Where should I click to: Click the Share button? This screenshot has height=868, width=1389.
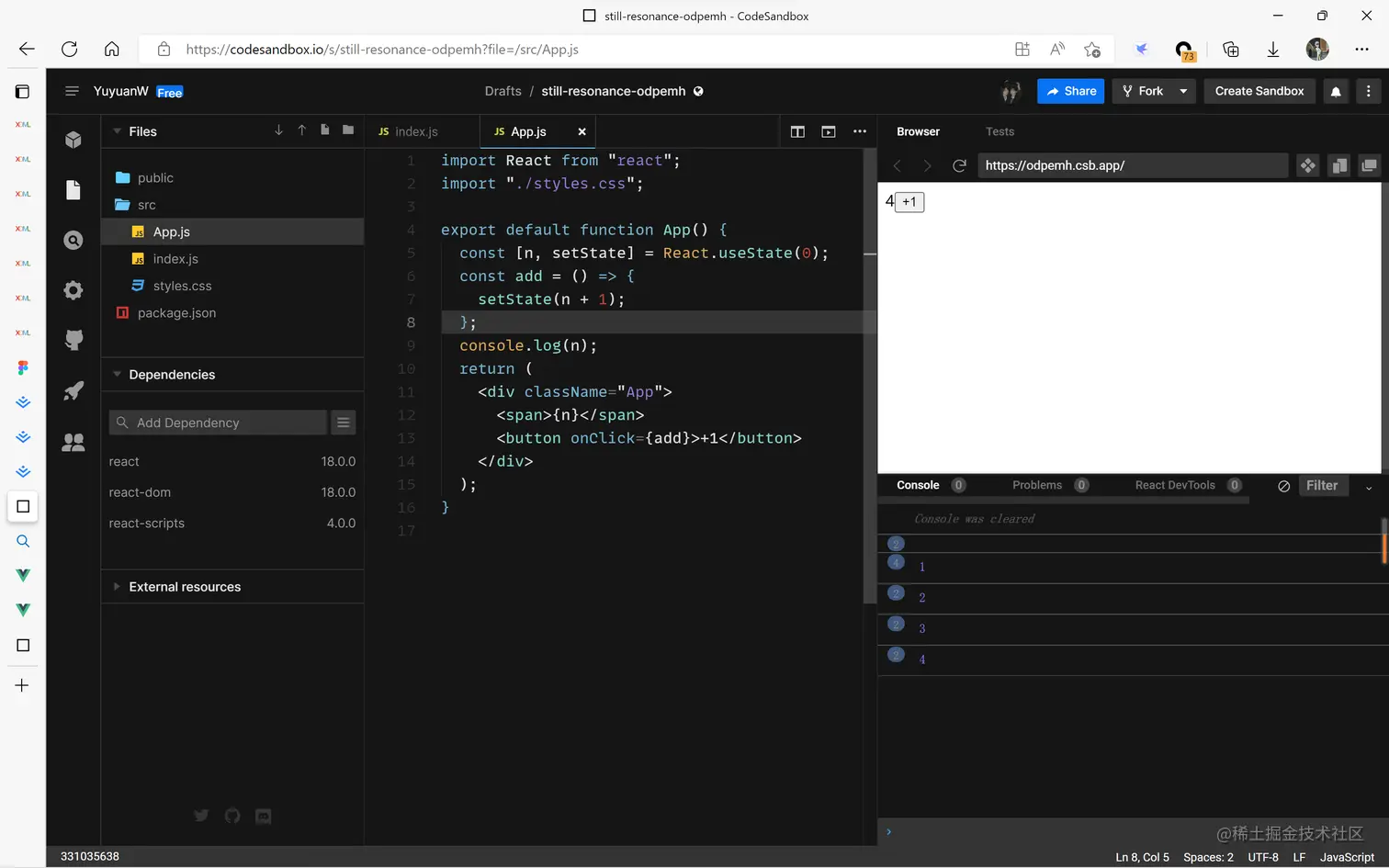pyautogui.click(x=1070, y=91)
